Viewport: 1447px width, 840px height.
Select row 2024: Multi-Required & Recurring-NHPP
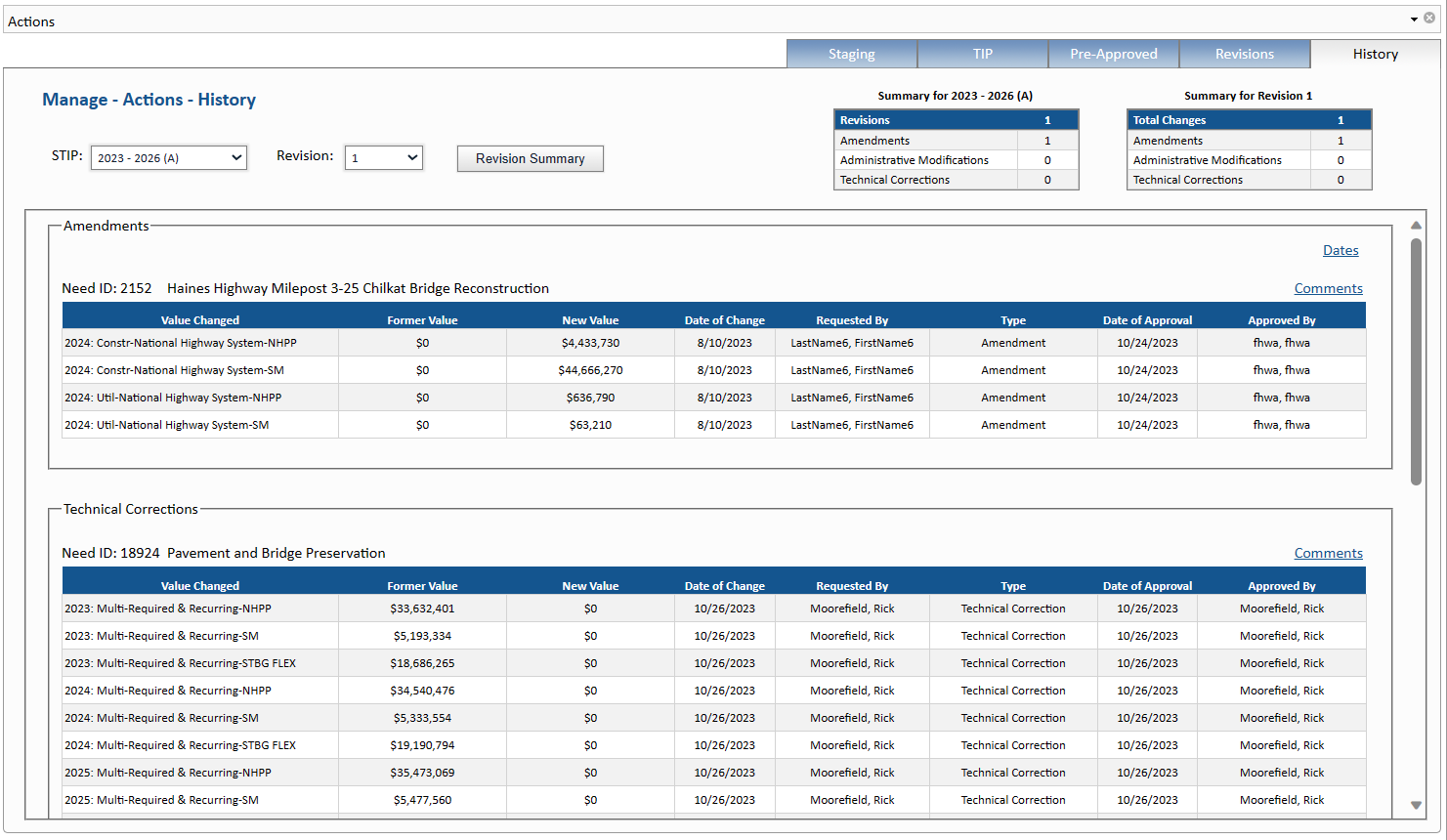714,691
